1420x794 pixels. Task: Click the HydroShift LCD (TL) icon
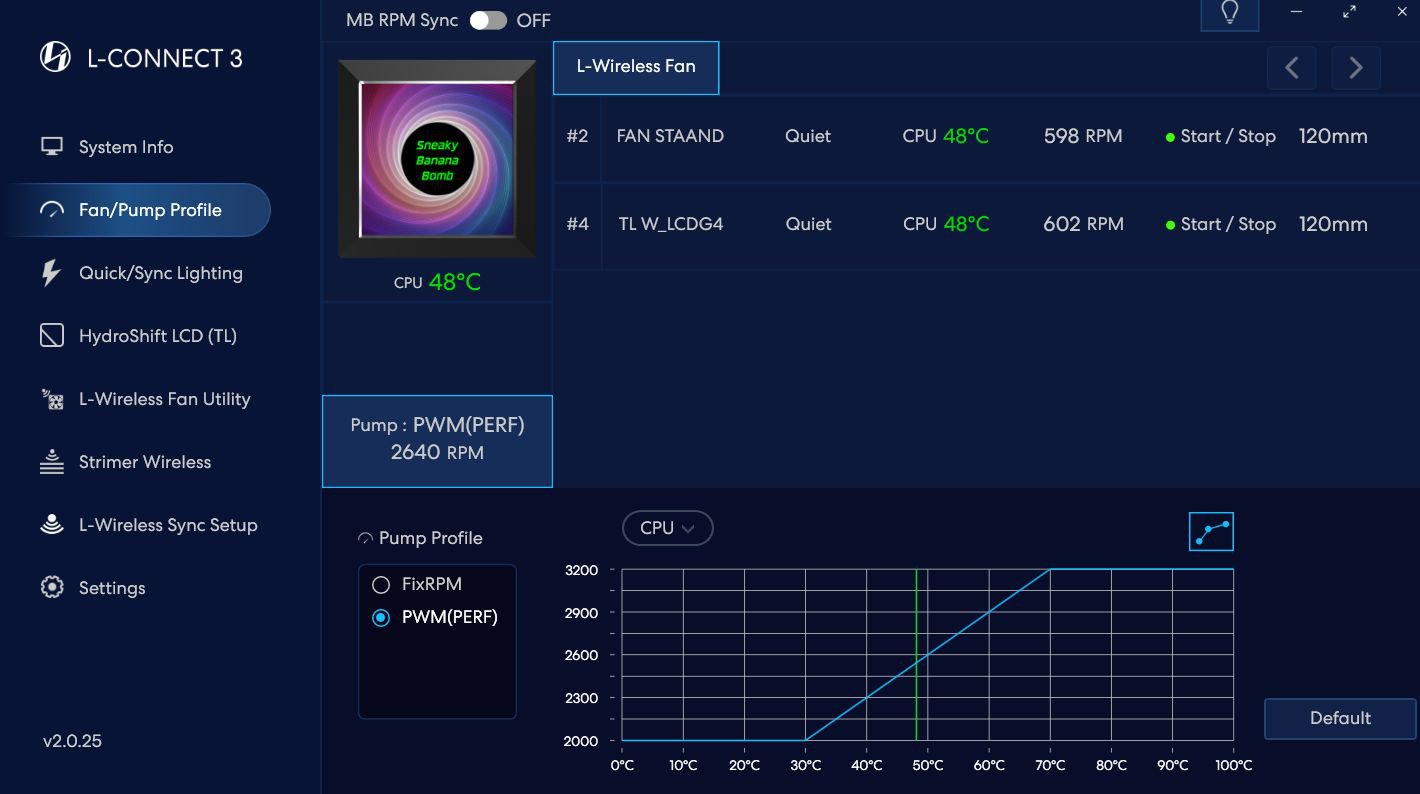coord(52,336)
